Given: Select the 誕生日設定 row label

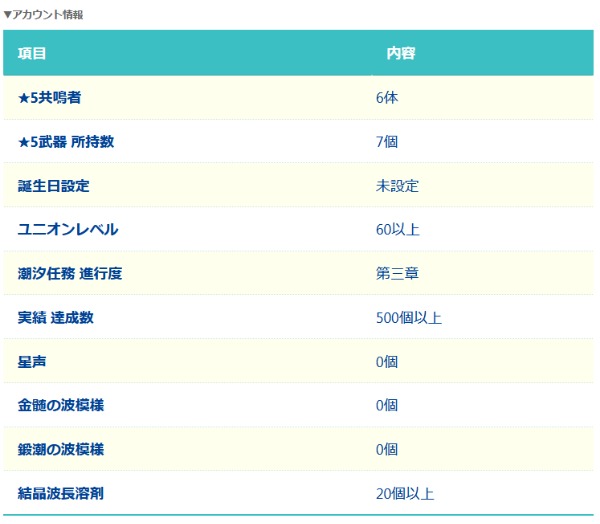Looking at the screenshot, I should click(54, 186).
